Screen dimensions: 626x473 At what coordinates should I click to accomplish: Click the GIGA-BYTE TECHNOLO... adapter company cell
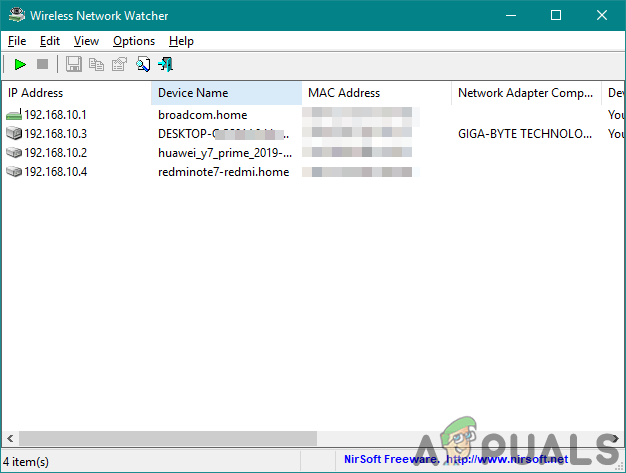525,134
